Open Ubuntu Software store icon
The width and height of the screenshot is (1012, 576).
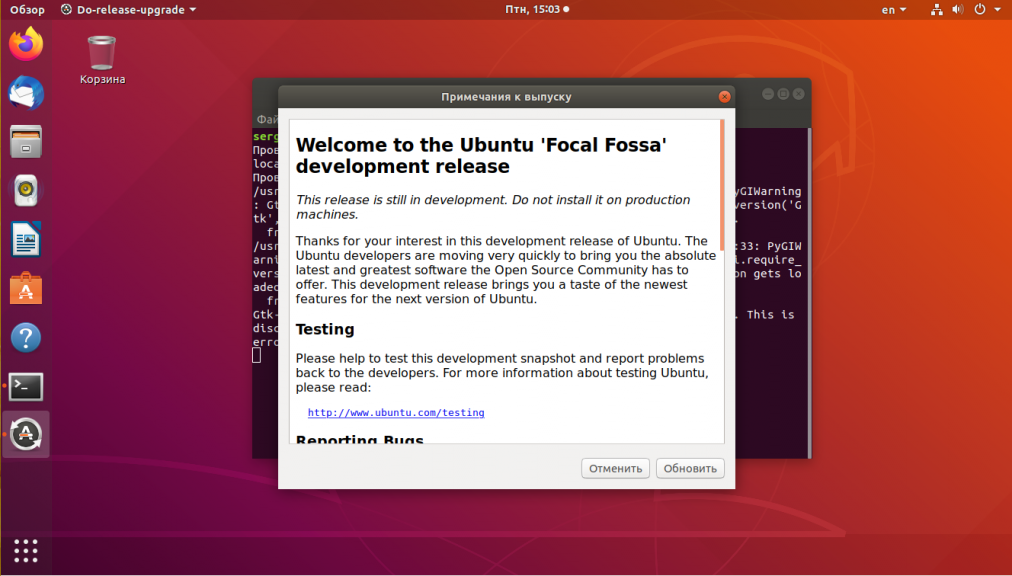(x=26, y=288)
